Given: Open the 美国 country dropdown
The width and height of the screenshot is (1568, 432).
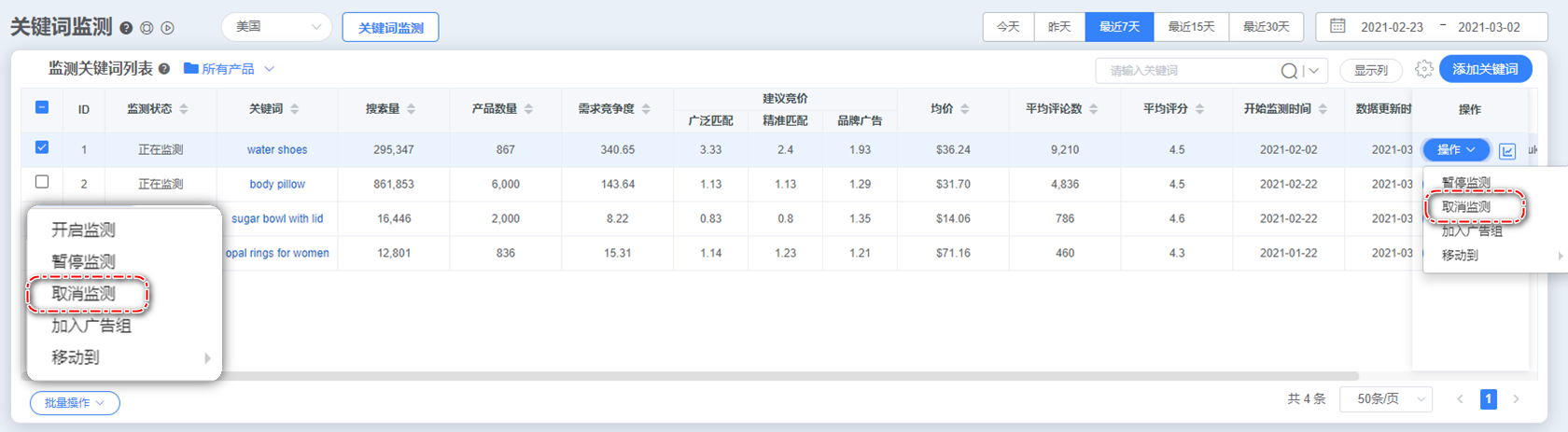Looking at the screenshot, I should 277,27.
